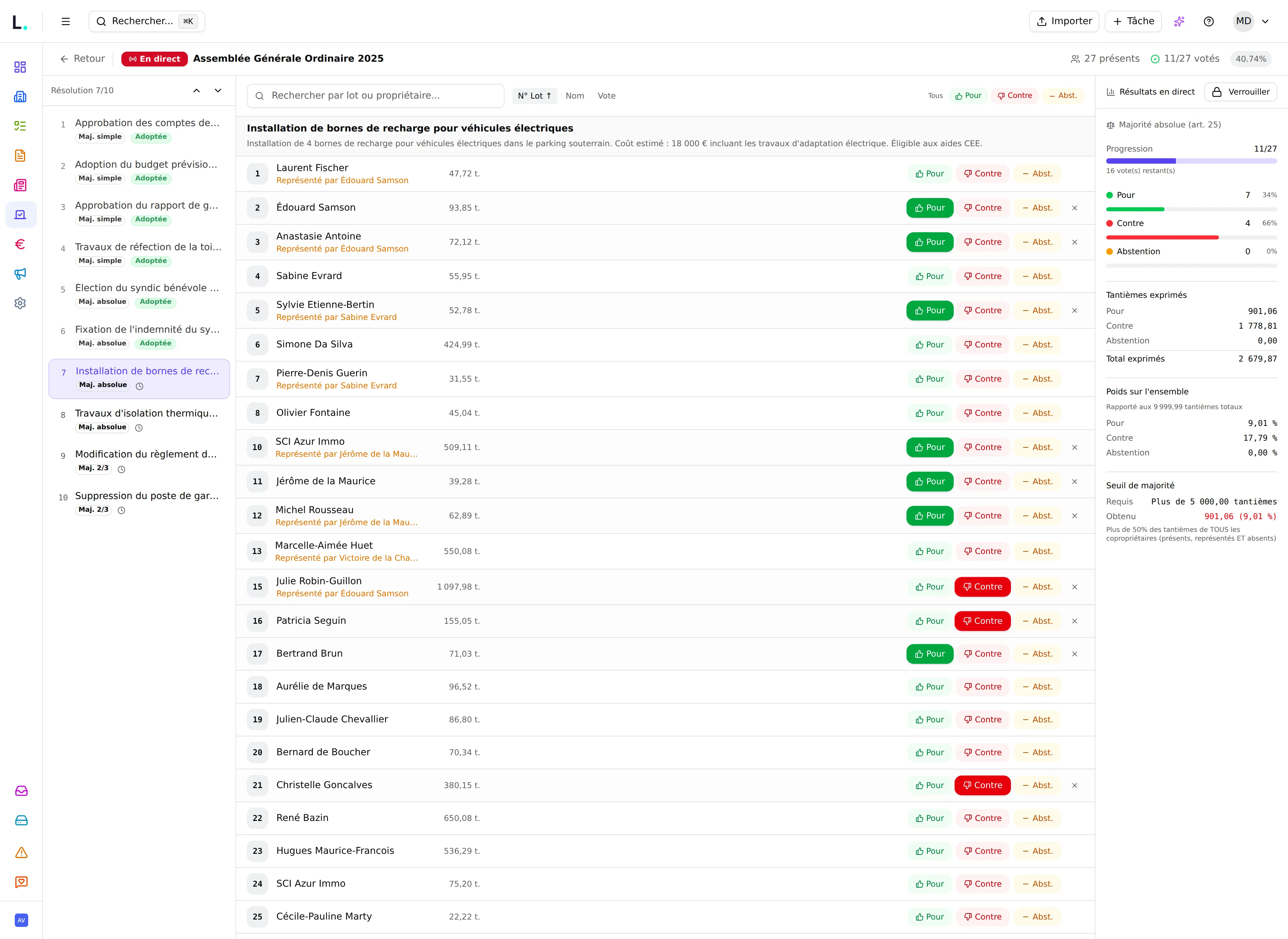Click the Importer button
Screen dimensions: 1288x939
1064,21
